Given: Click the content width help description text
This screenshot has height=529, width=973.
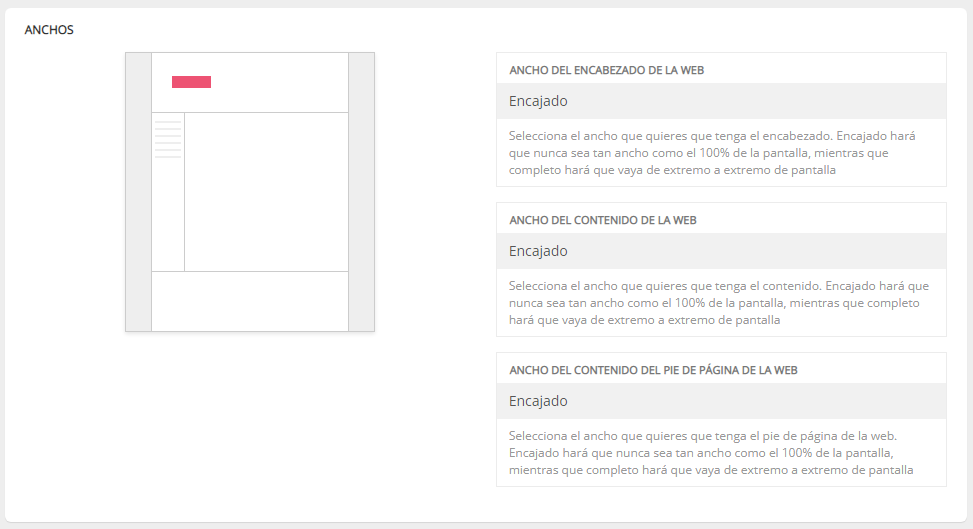Looking at the screenshot, I should pos(718,303).
